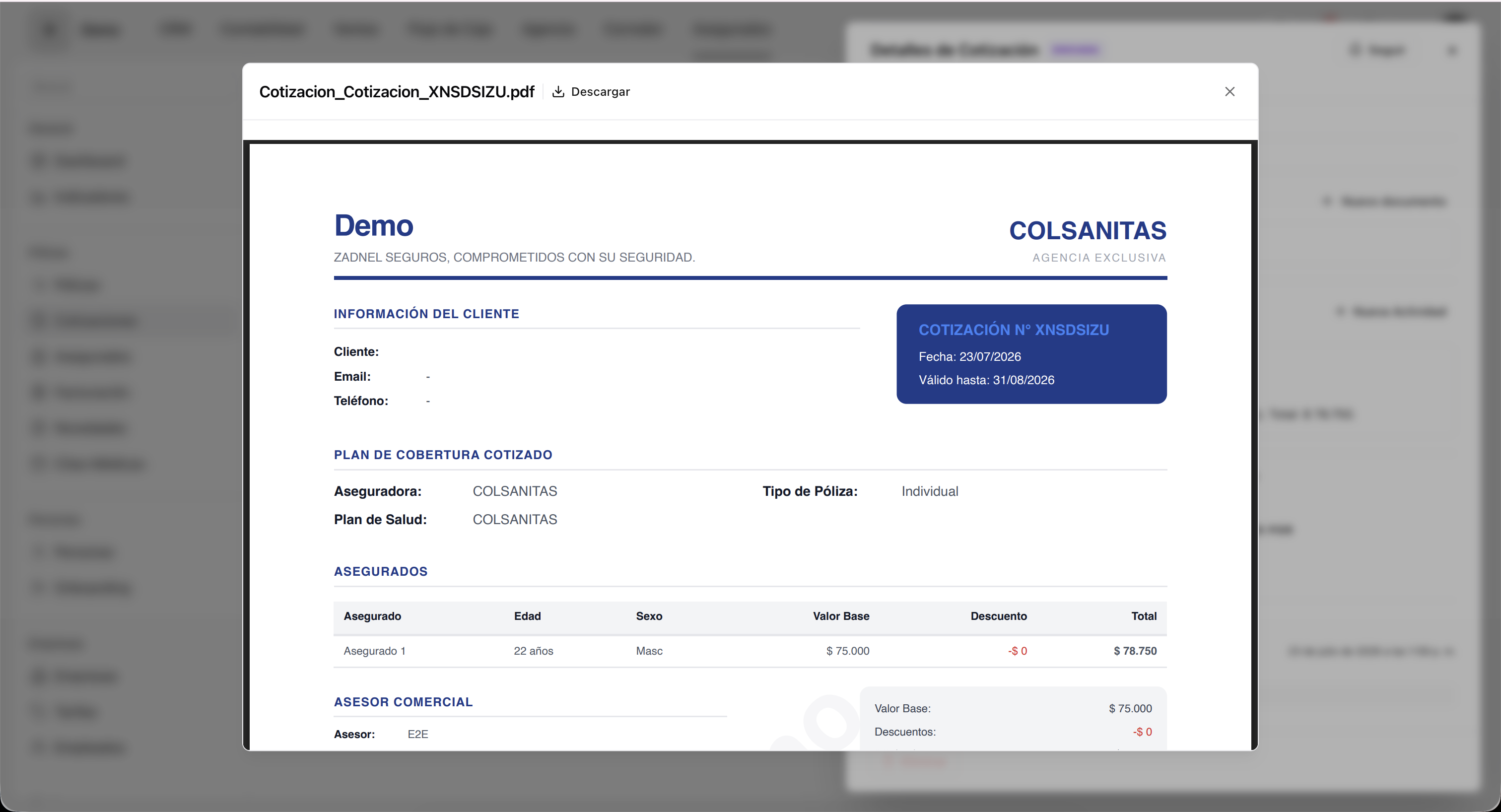Click the 'Tipo de Póliza:' label
The image size is (1501, 812).
point(810,491)
